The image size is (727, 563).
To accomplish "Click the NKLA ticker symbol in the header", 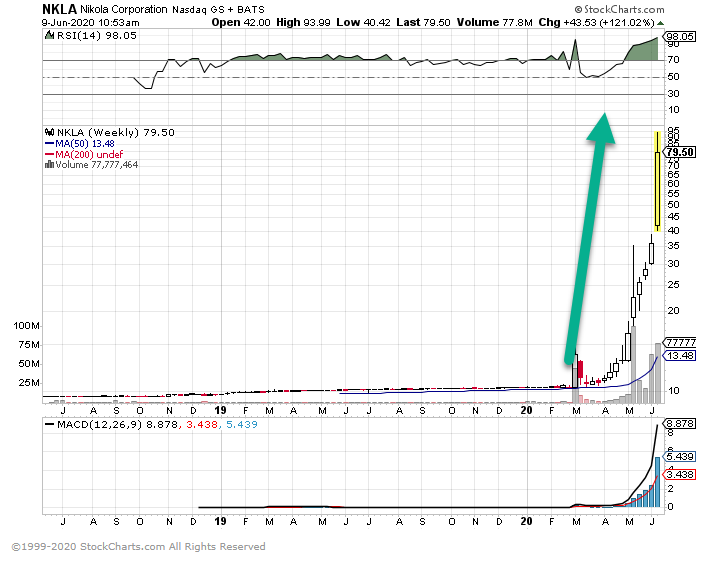I will coord(59,9).
